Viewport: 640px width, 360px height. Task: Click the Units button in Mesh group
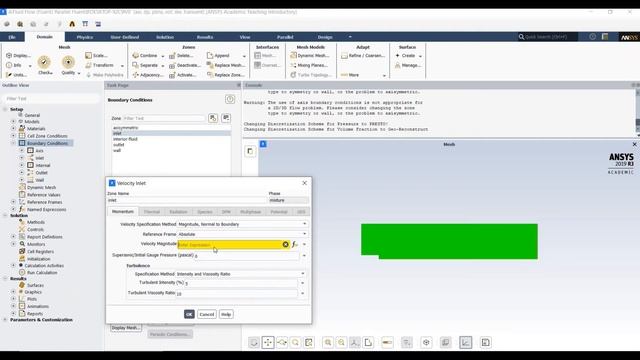tap(17, 75)
